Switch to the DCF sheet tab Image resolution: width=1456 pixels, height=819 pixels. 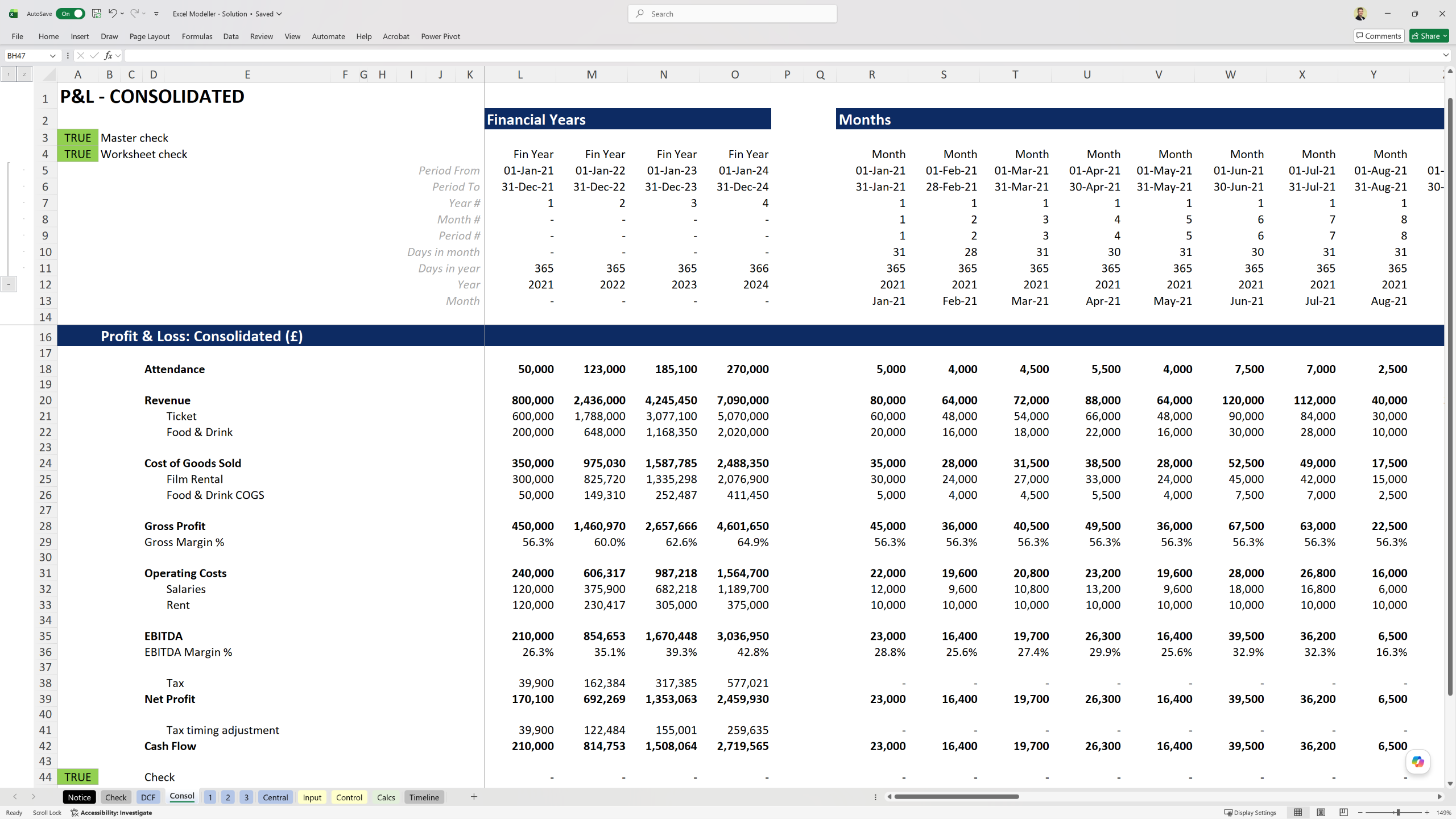pyautogui.click(x=148, y=797)
